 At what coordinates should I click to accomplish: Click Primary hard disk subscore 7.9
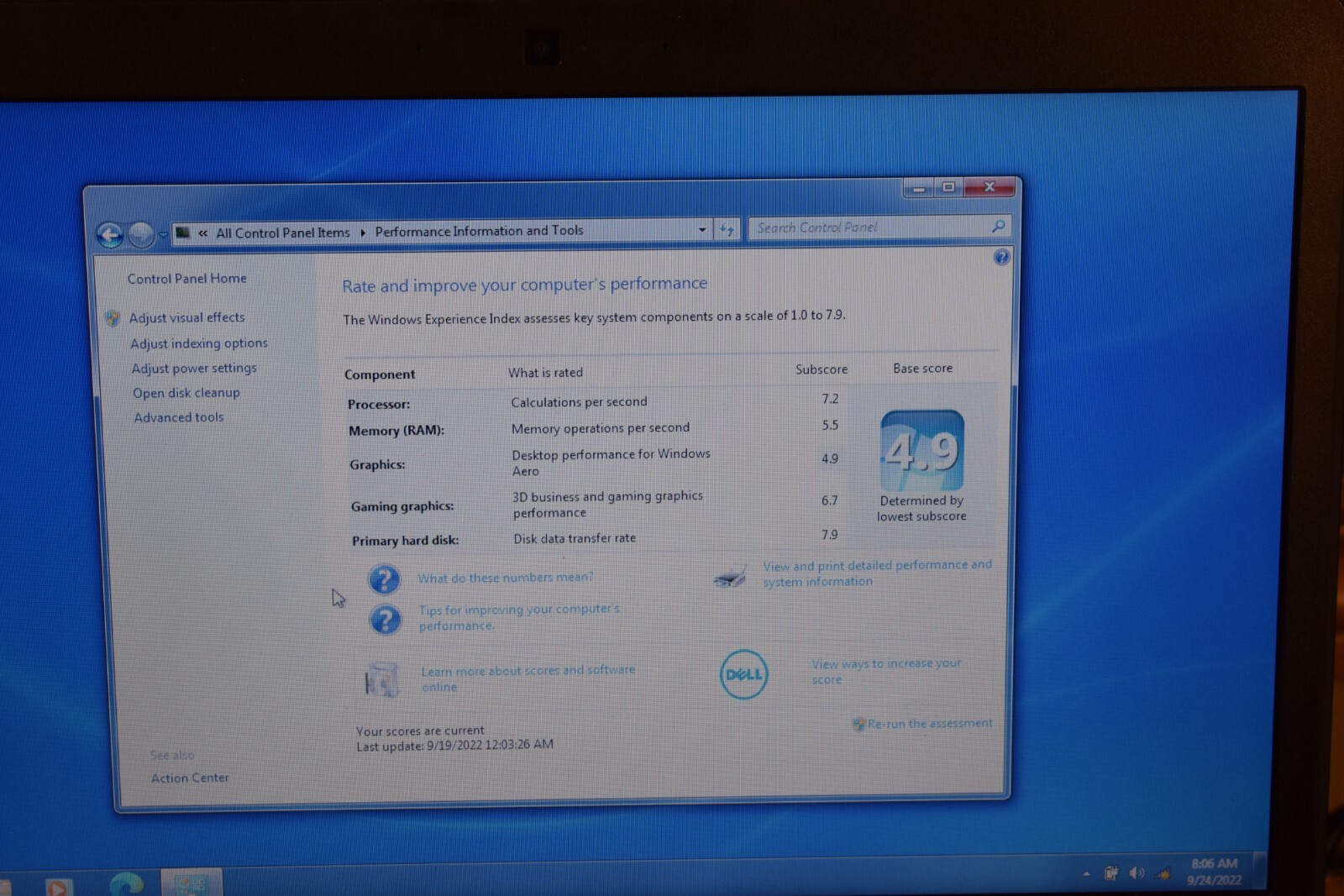pos(829,535)
